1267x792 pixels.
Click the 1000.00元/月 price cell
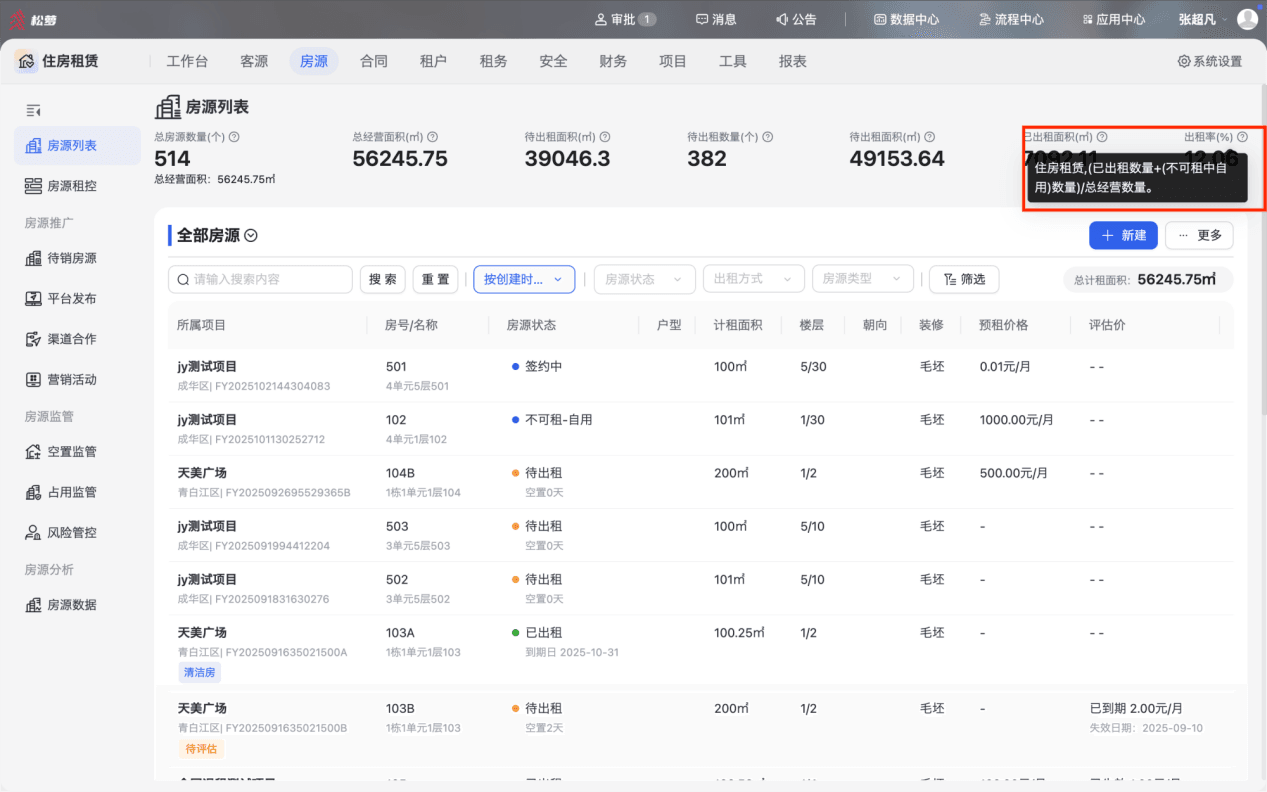click(x=1017, y=420)
